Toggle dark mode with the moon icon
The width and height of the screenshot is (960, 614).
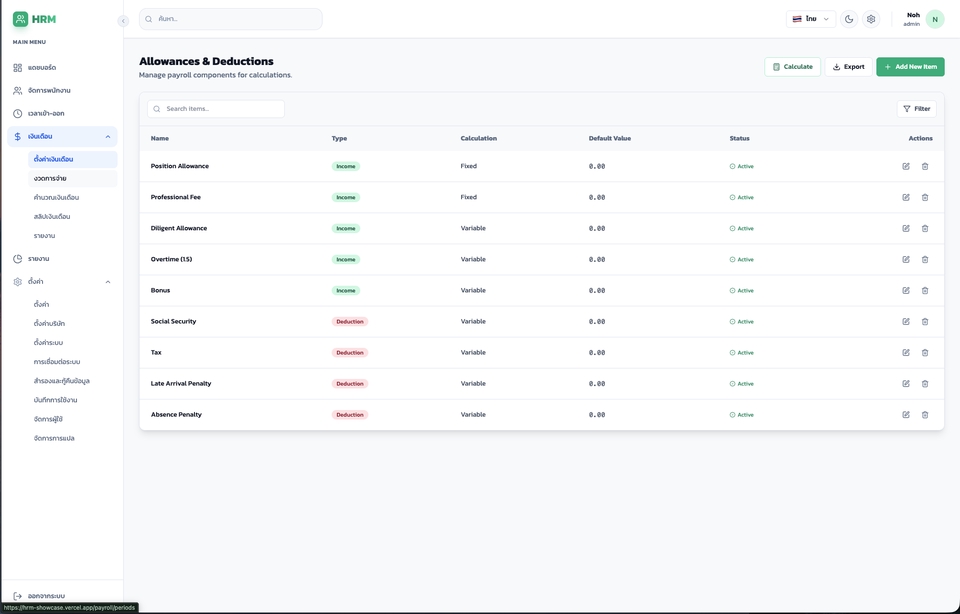point(849,19)
